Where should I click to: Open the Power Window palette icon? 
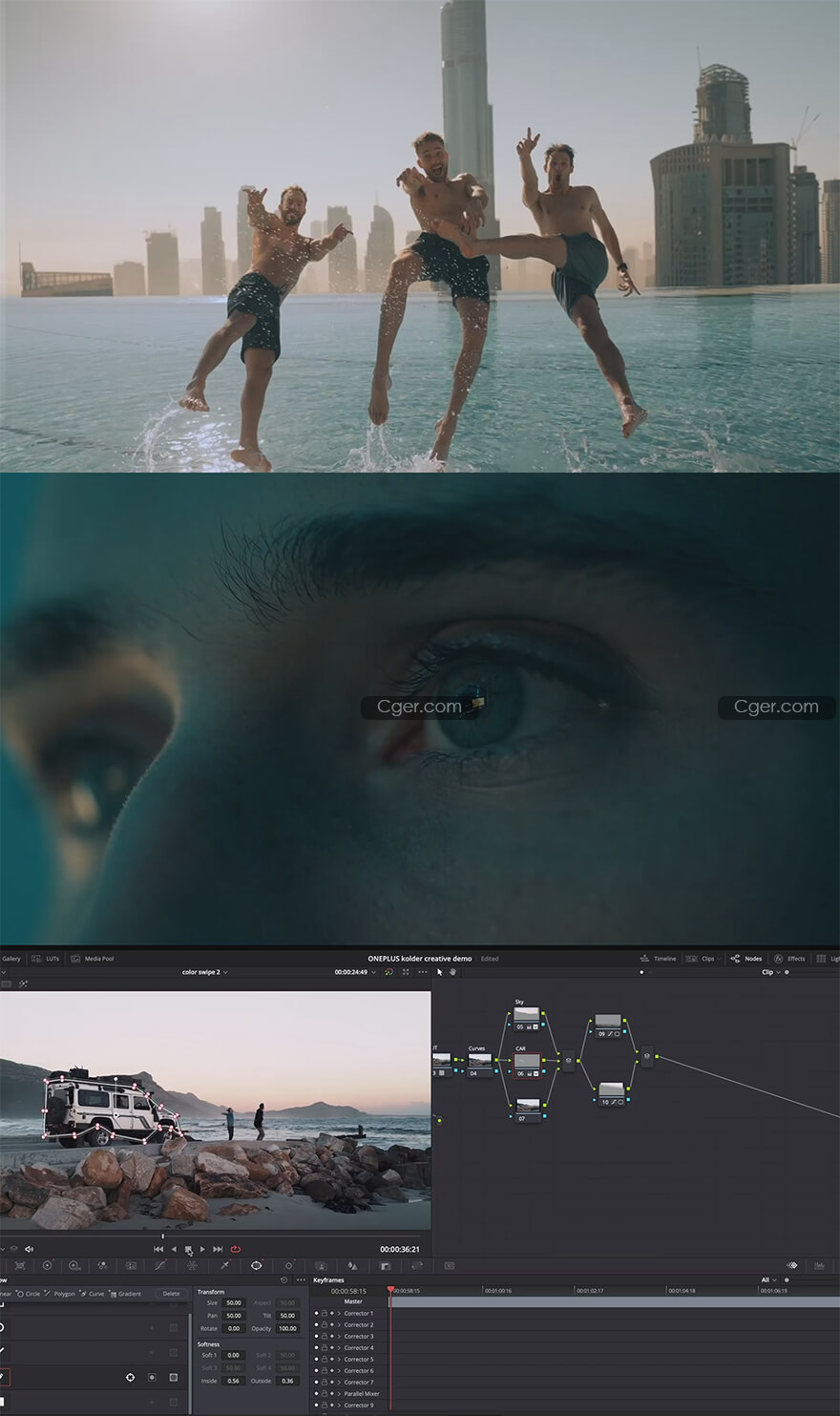pyautogui.click(x=256, y=1266)
